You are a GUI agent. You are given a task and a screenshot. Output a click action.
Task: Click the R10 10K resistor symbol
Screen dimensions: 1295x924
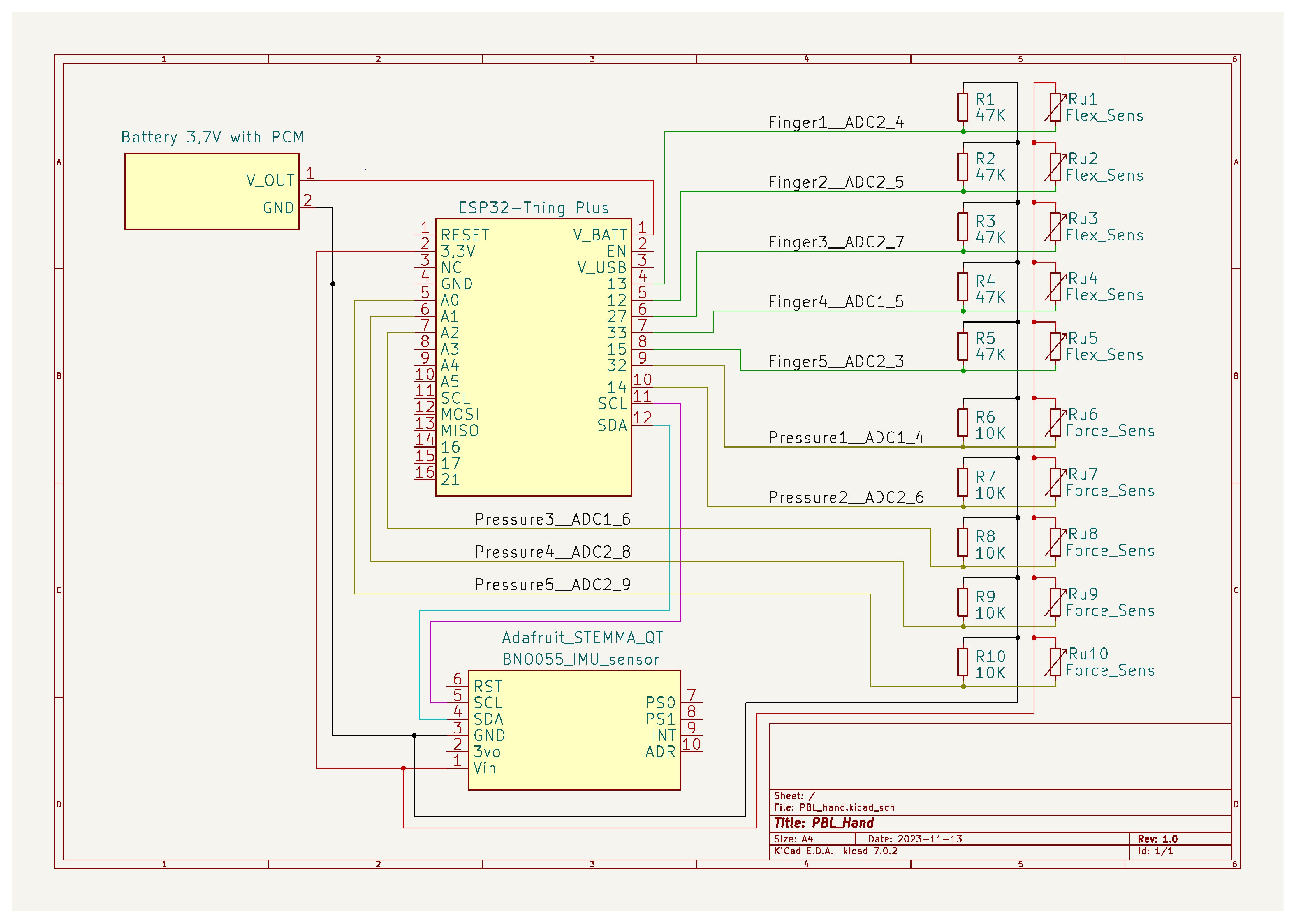tap(962, 662)
